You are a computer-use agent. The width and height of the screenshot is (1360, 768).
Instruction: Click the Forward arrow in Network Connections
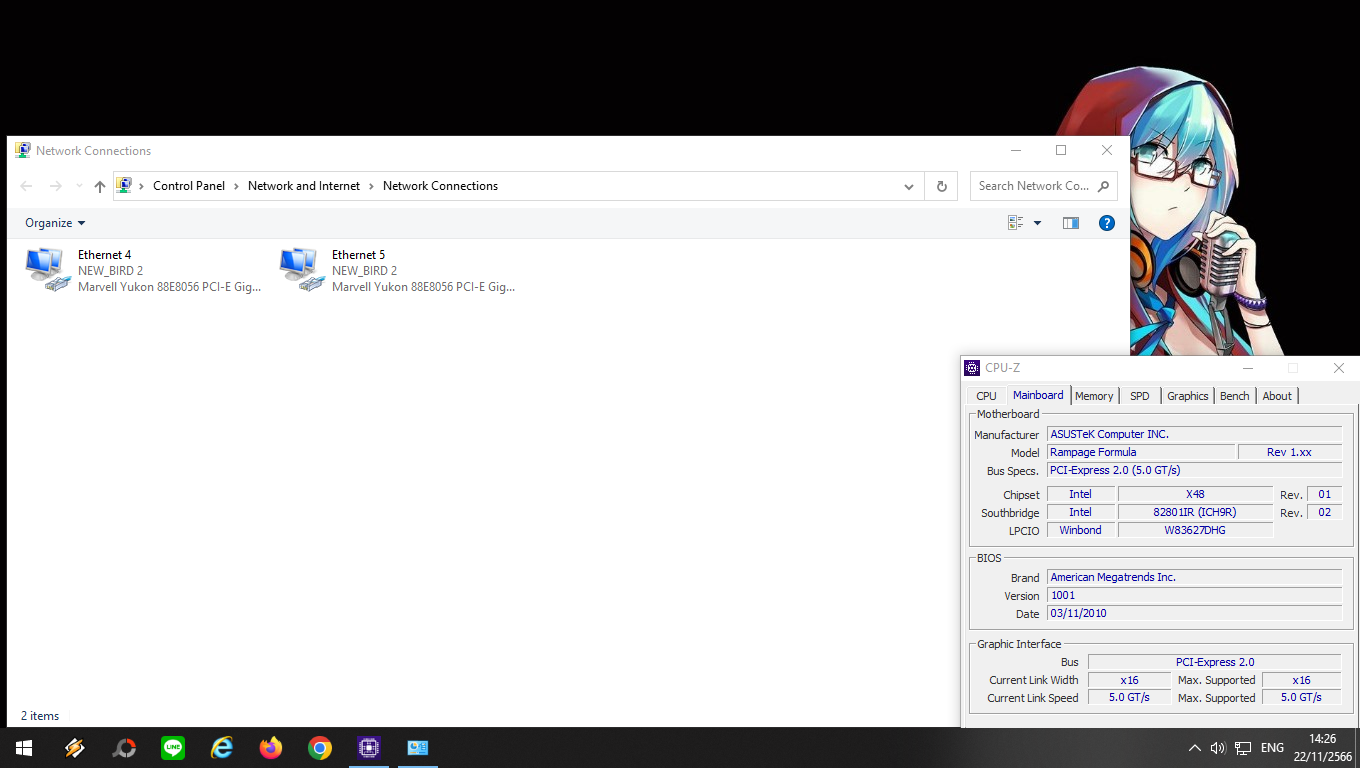56,186
